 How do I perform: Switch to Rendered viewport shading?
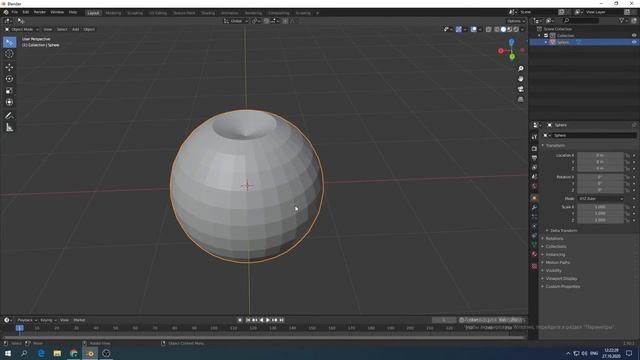coord(516,29)
